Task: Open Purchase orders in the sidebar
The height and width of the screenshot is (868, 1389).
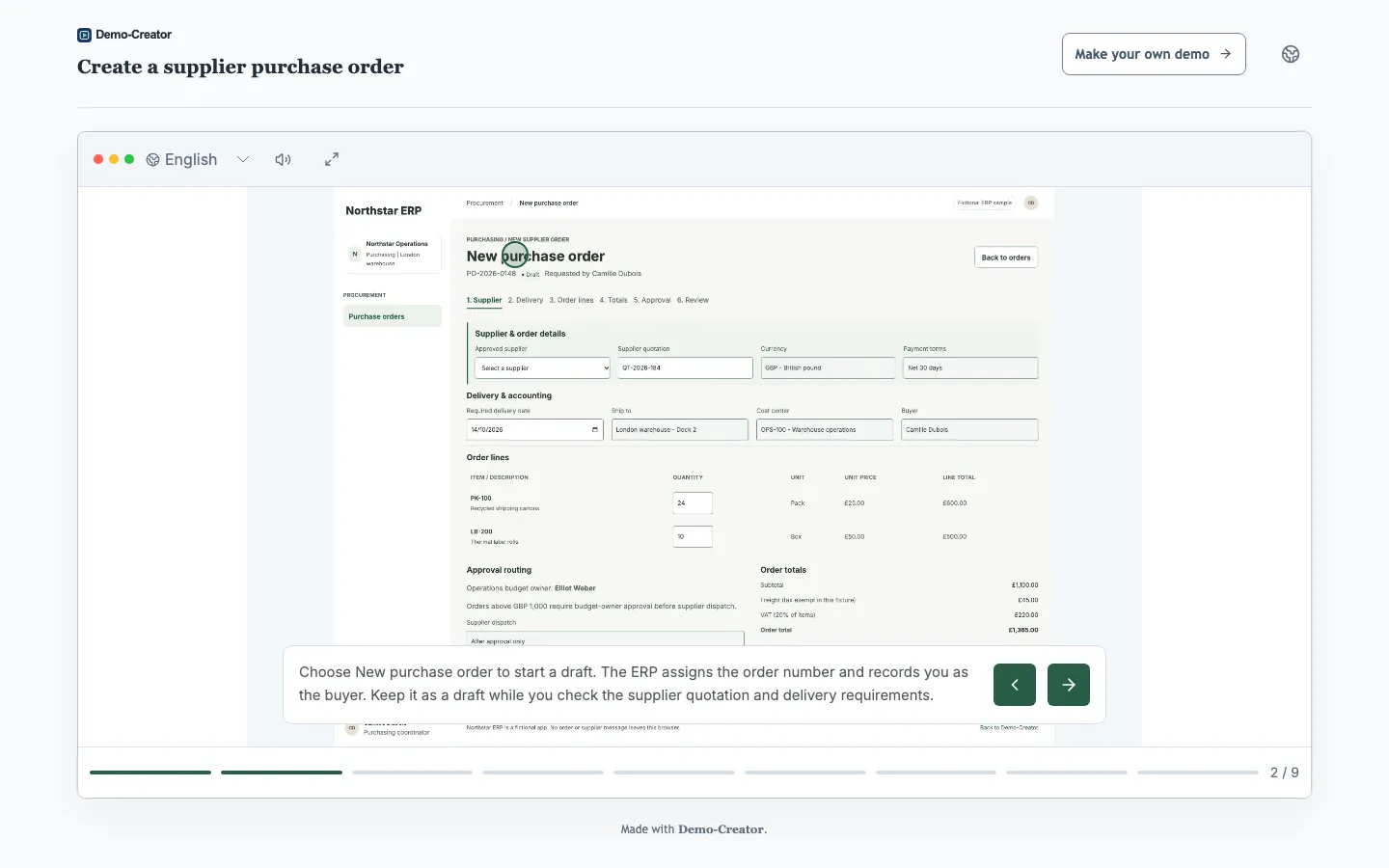Action: [393, 316]
